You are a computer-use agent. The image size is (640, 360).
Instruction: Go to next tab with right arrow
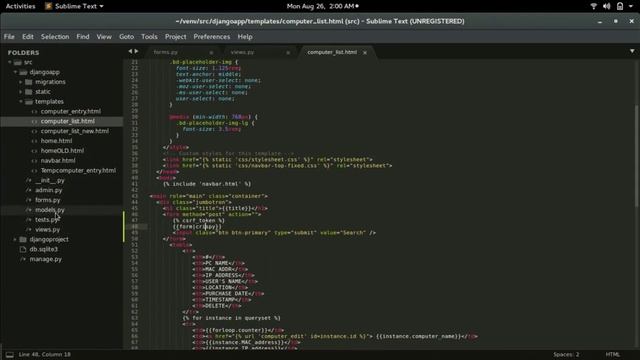tap(136, 51)
